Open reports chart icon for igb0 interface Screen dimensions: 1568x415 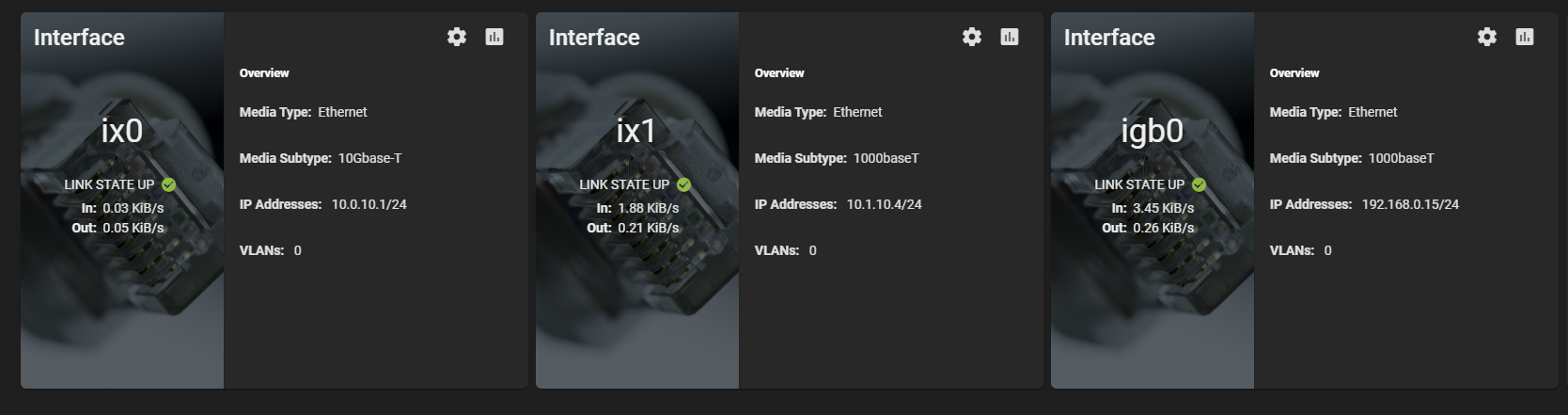click(x=1525, y=37)
